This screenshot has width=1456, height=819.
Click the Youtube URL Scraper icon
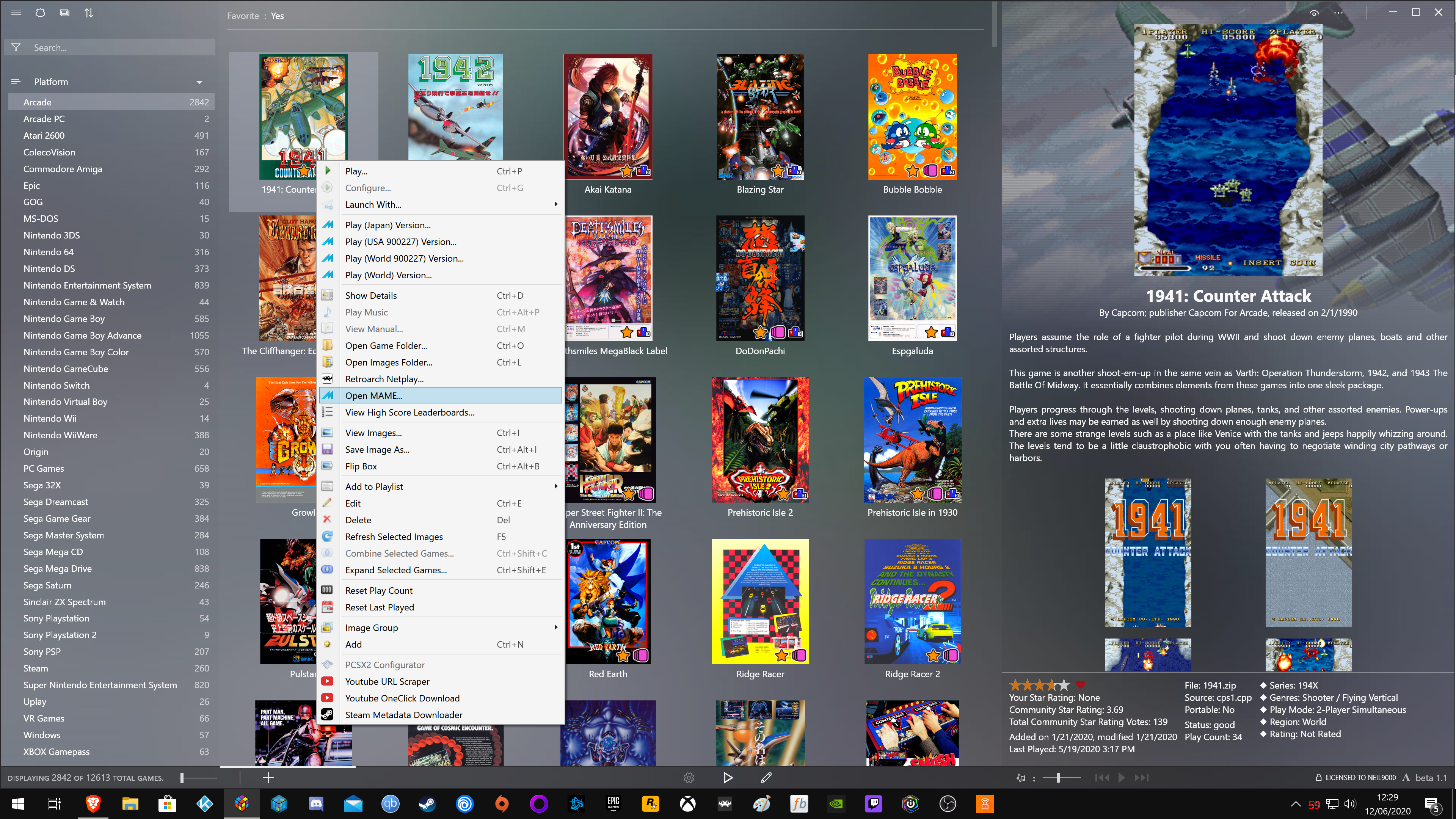tap(327, 681)
